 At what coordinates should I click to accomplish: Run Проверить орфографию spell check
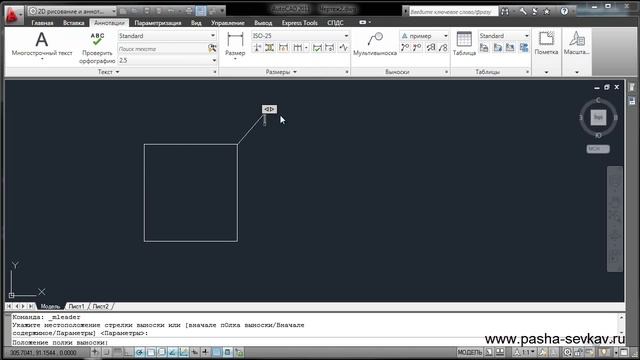click(x=97, y=48)
